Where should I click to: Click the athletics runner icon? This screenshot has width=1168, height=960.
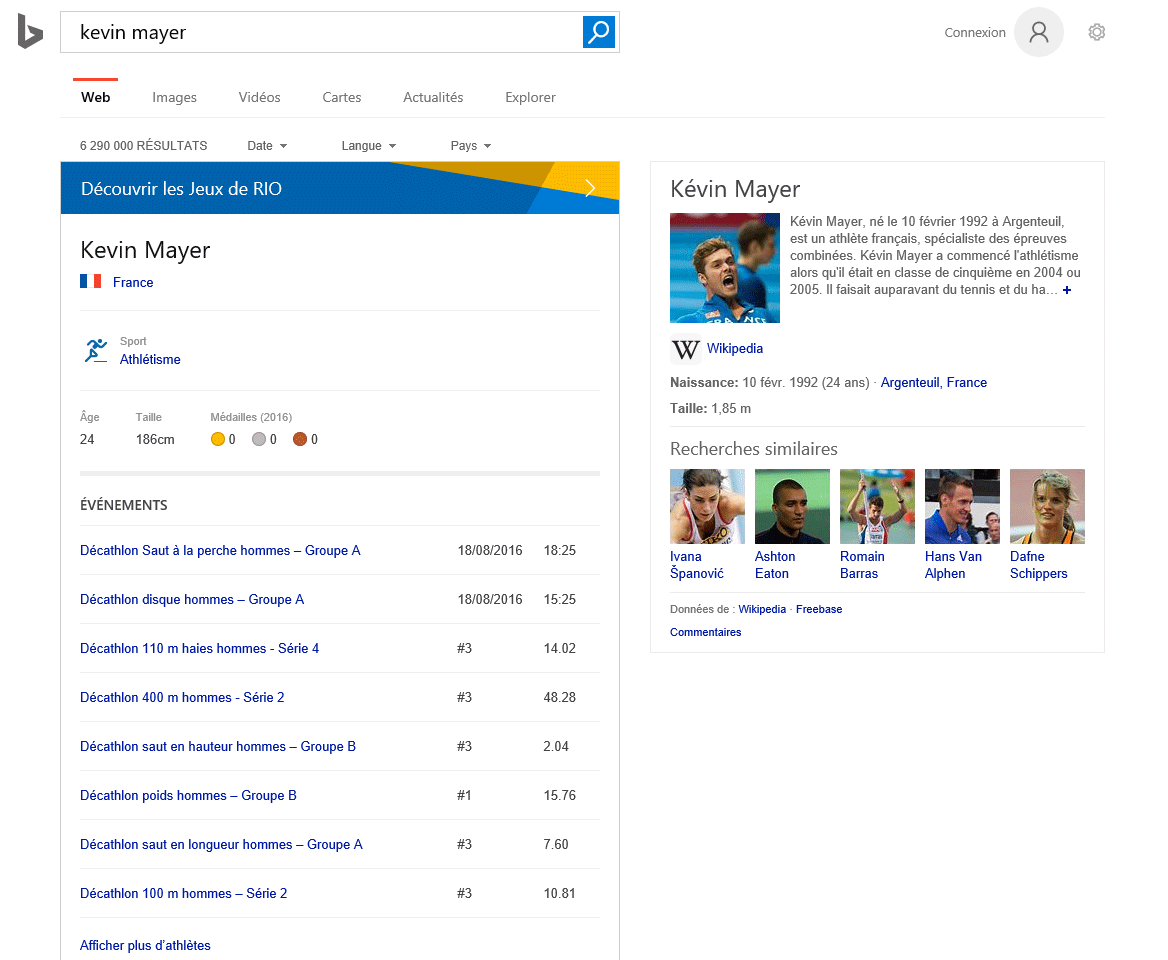(x=96, y=350)
